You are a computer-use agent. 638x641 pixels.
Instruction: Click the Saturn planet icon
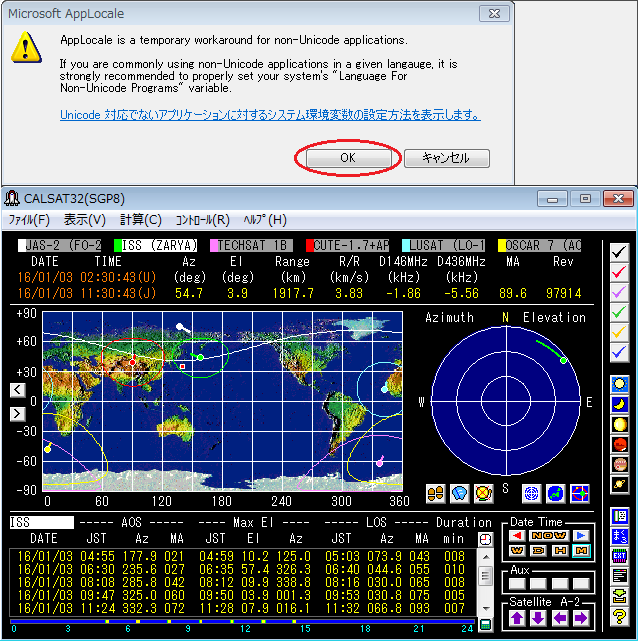[620, 484]
